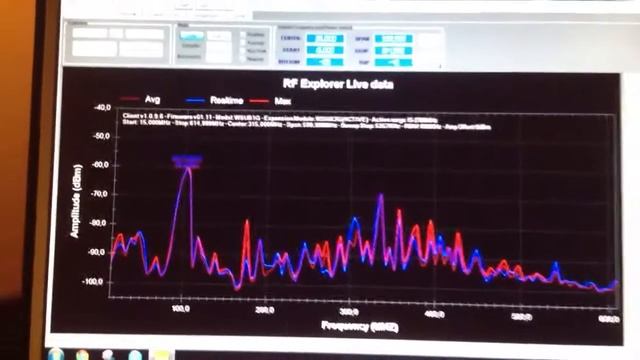
Task: Click the Hold button beside Run
Action: click(x=219, y=36)
